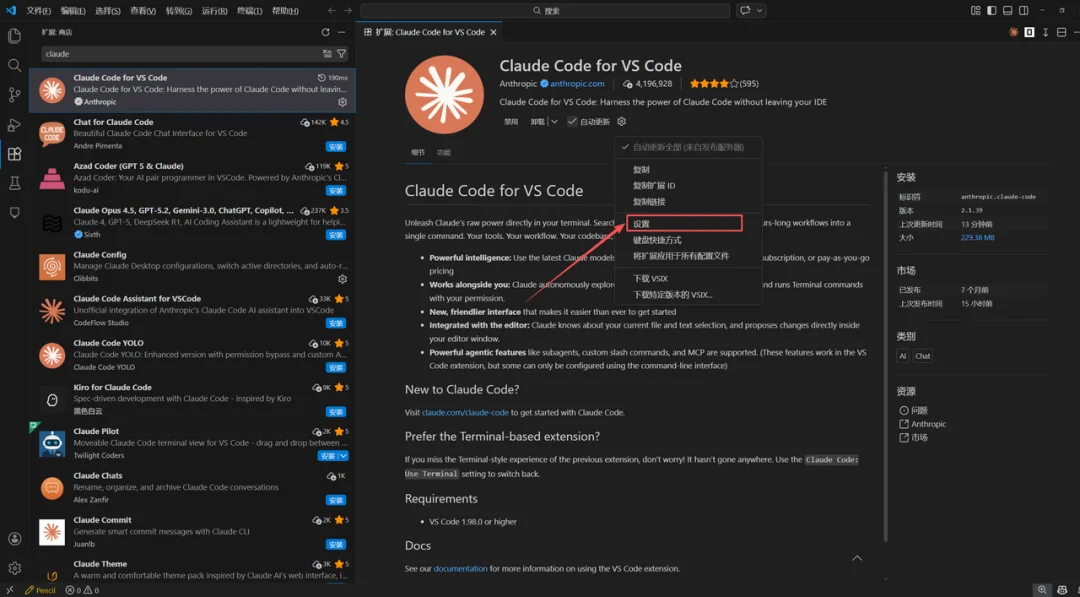Toggle the 自动更新 checkbox
This screenshot has width=1080, height=597.
click(572, 122)
